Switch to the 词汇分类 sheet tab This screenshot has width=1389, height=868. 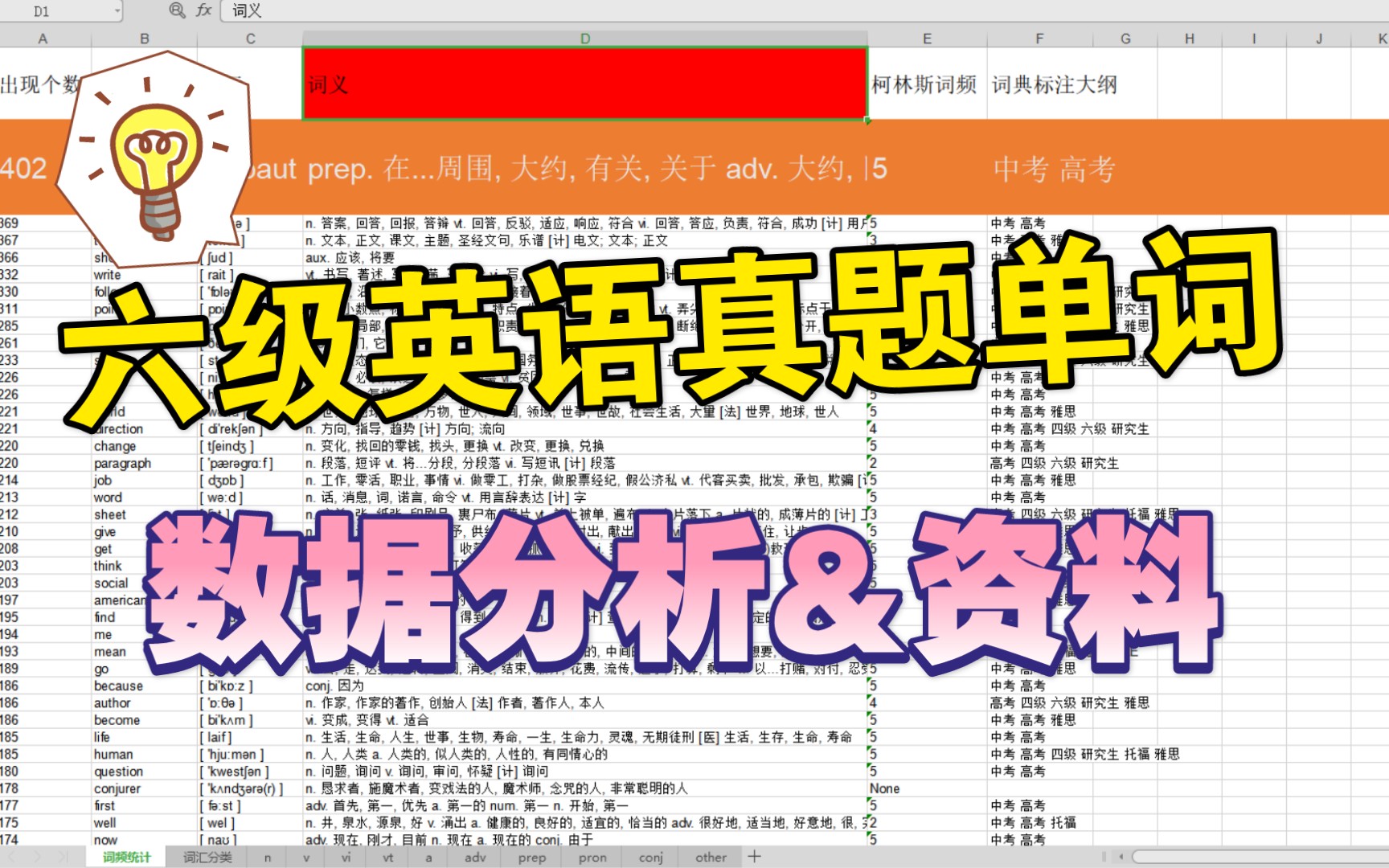(x=207, y=857)
